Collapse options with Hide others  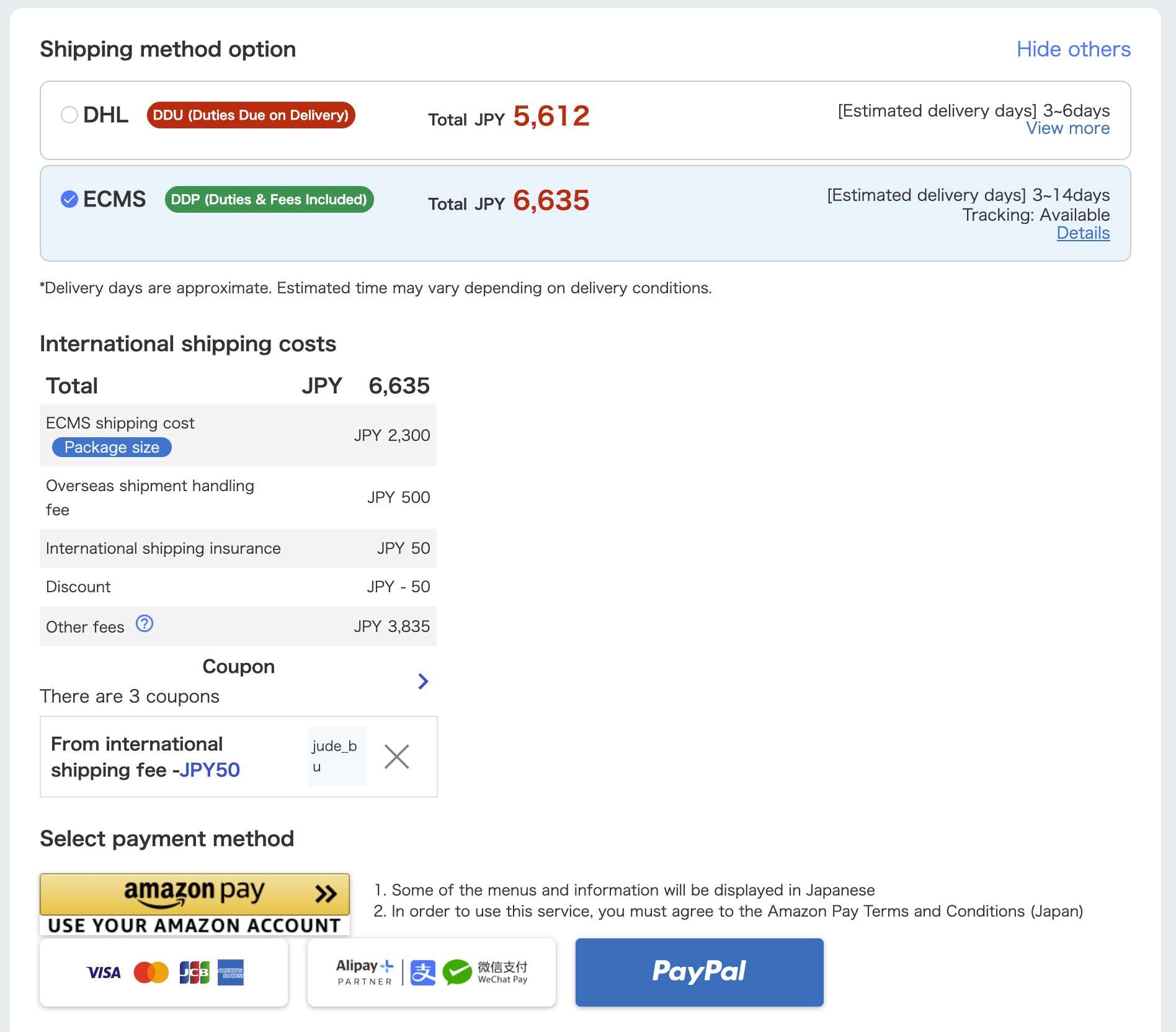1073,50
